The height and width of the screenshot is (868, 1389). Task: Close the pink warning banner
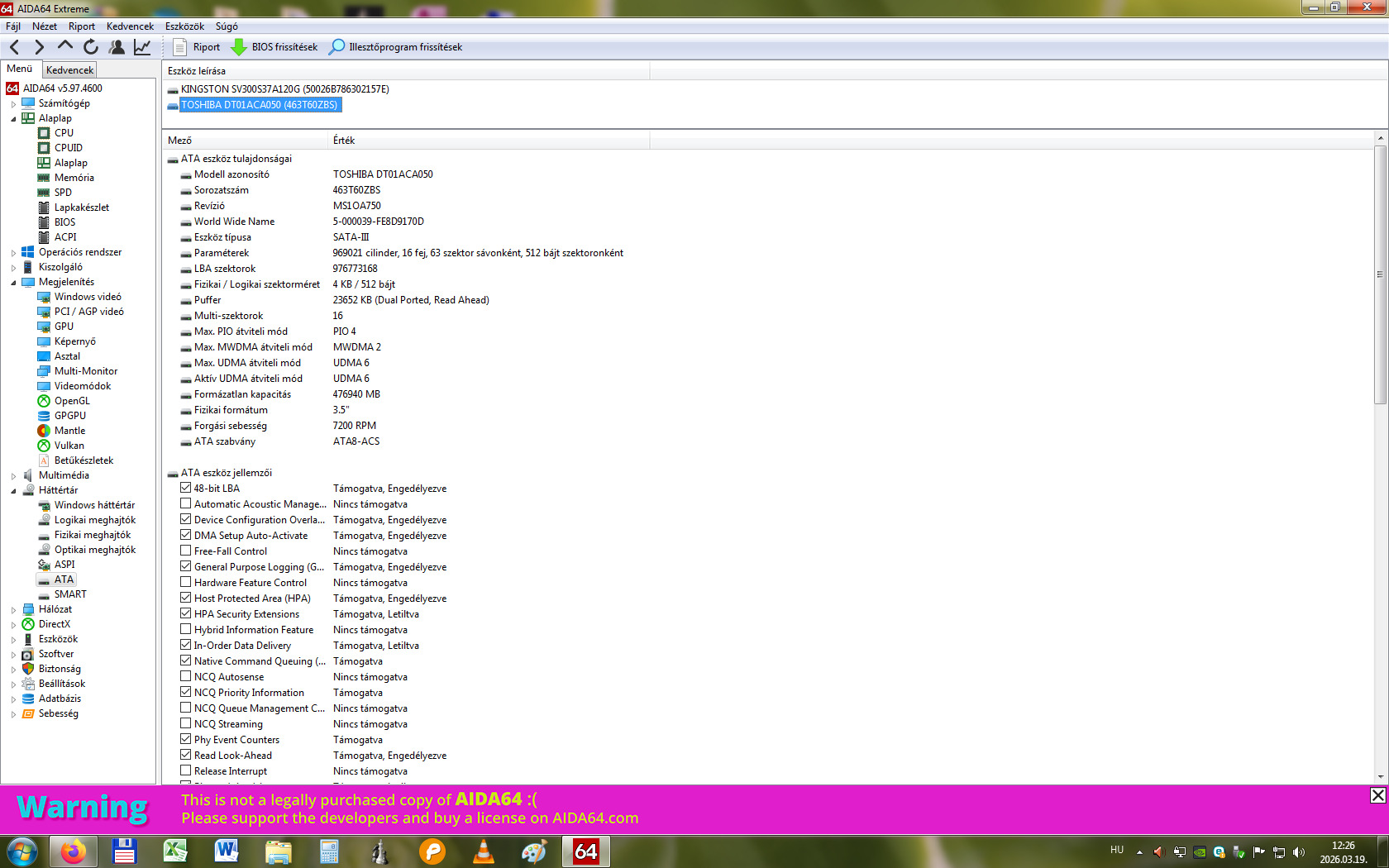[x=1377, y=795]
